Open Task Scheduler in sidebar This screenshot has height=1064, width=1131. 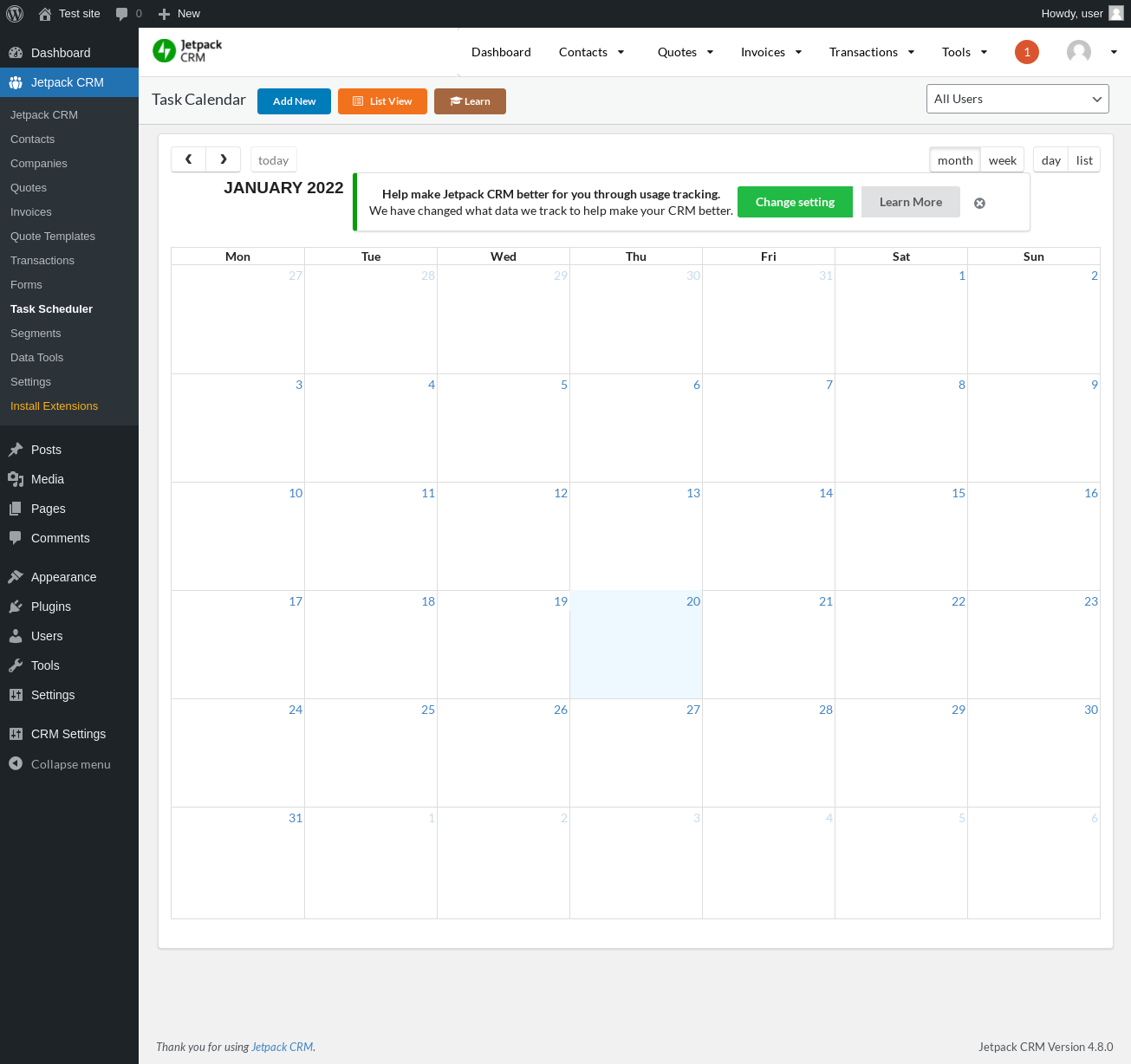pos(51,308)
